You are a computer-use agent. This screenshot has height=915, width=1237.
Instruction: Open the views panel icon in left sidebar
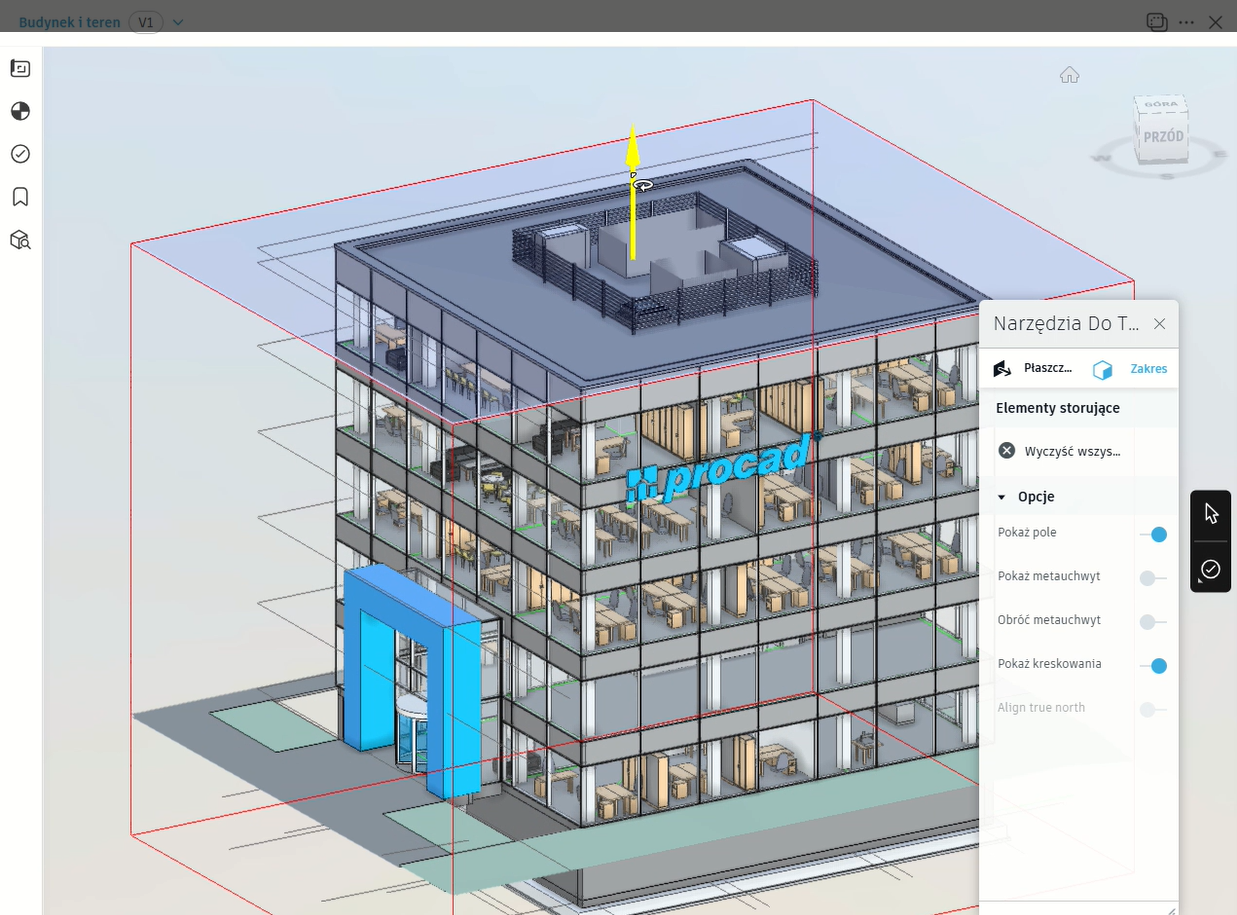click(x=20, y=68)
